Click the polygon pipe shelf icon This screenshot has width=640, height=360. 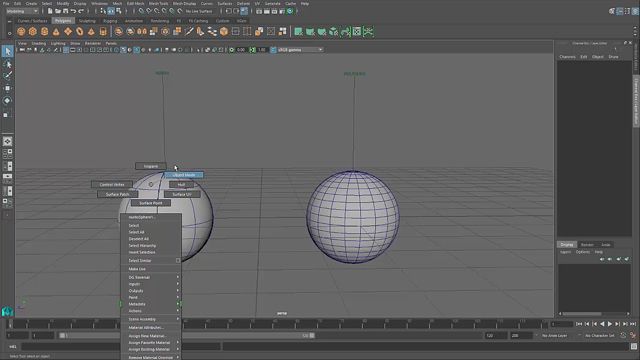[x=103, y=31]
